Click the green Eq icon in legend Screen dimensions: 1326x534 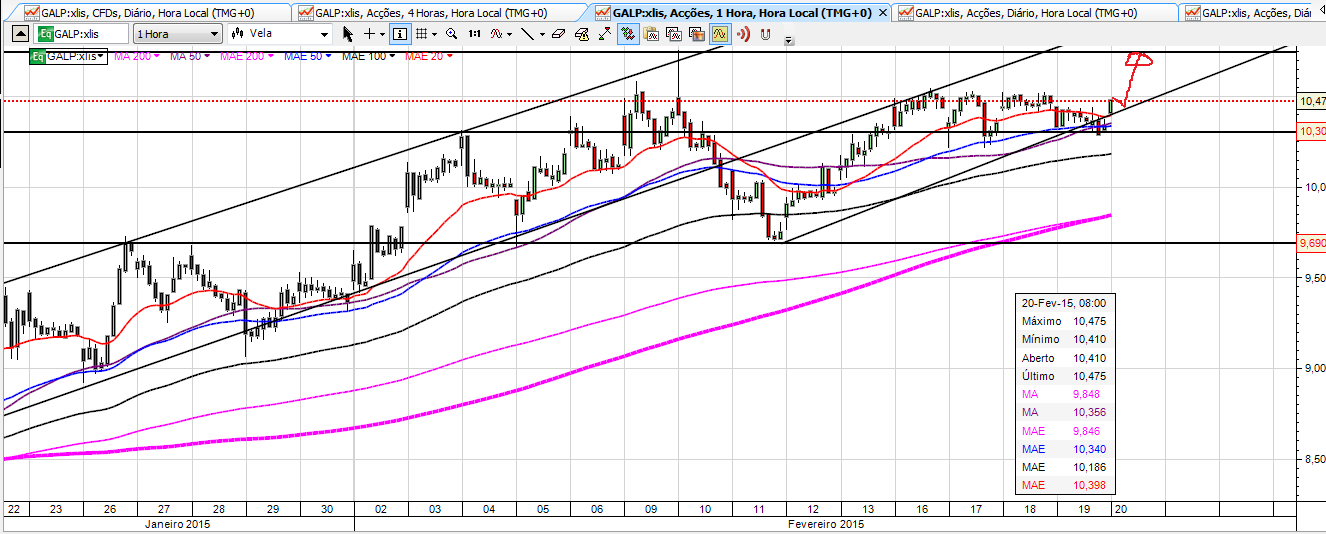(37, 57)
